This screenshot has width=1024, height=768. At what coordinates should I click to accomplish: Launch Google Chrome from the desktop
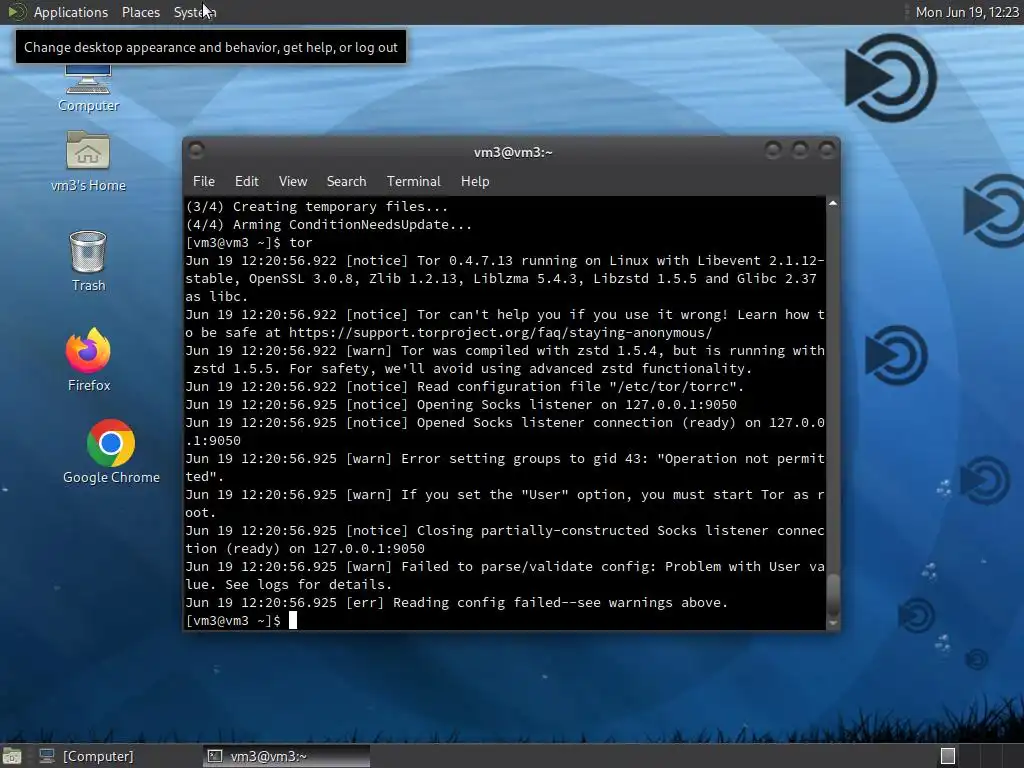coord(111,452)
